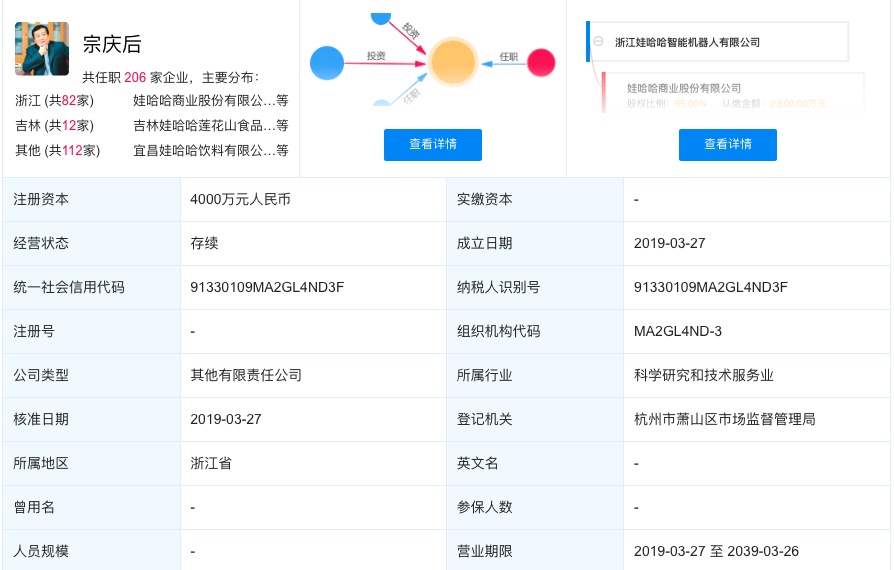Click the unified credit code 91330109MA2GL4ND3F value
Viewport: 894px width, 570px height.
(x=267, y=287)
